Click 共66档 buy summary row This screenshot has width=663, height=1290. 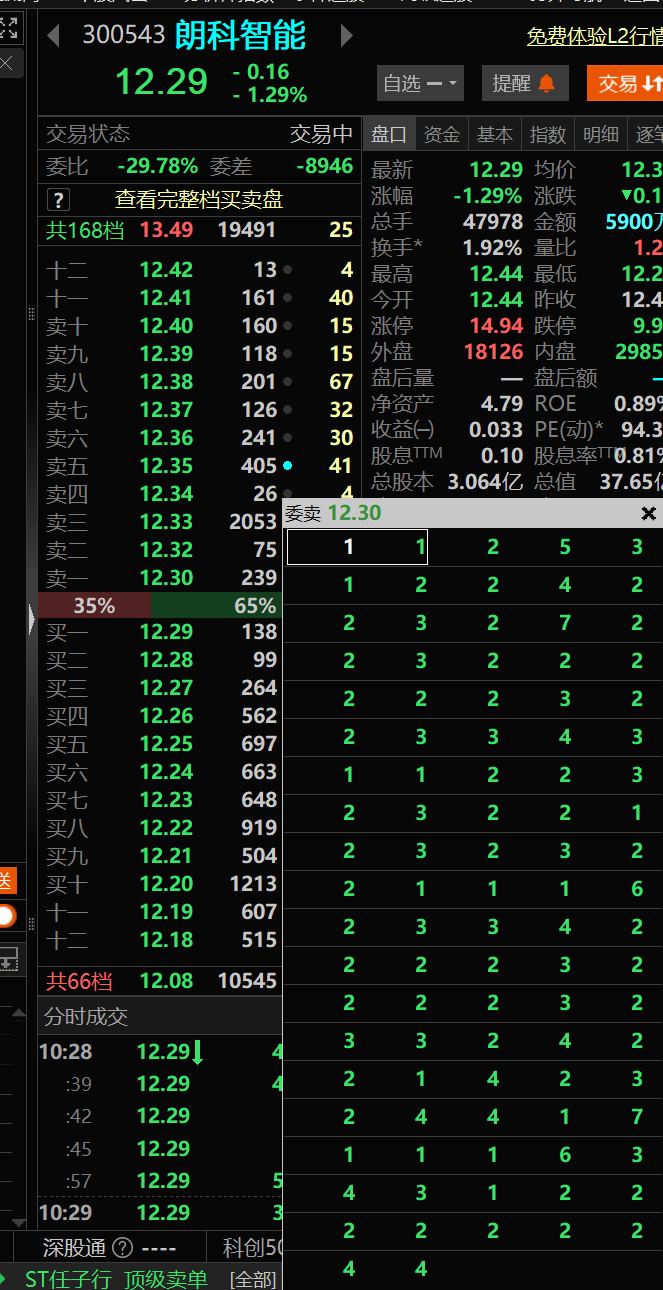coord(161,981)
